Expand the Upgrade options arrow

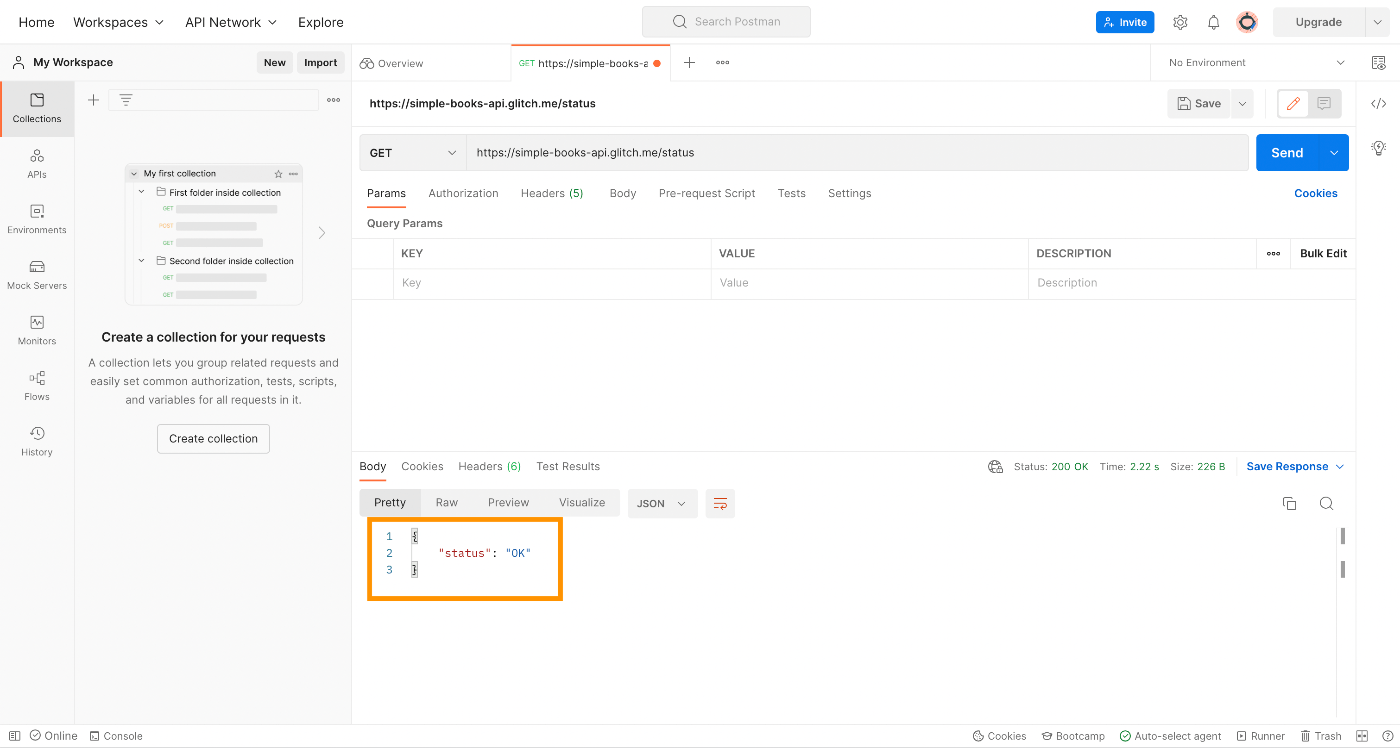pos(1379,22)
